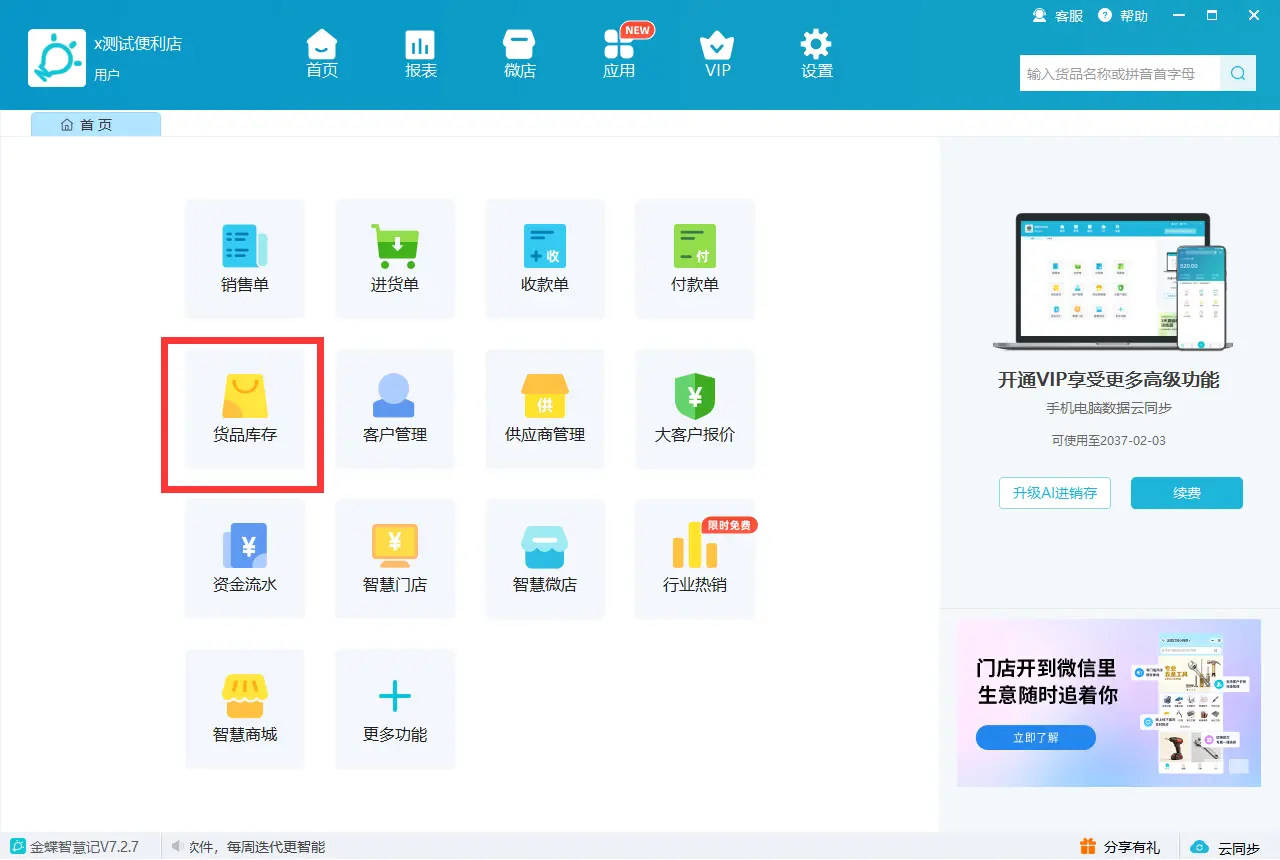This screenshot has width=1280, height=860.
Task: Click 分享有礼 in the status bar
Action: (1120, 847)
